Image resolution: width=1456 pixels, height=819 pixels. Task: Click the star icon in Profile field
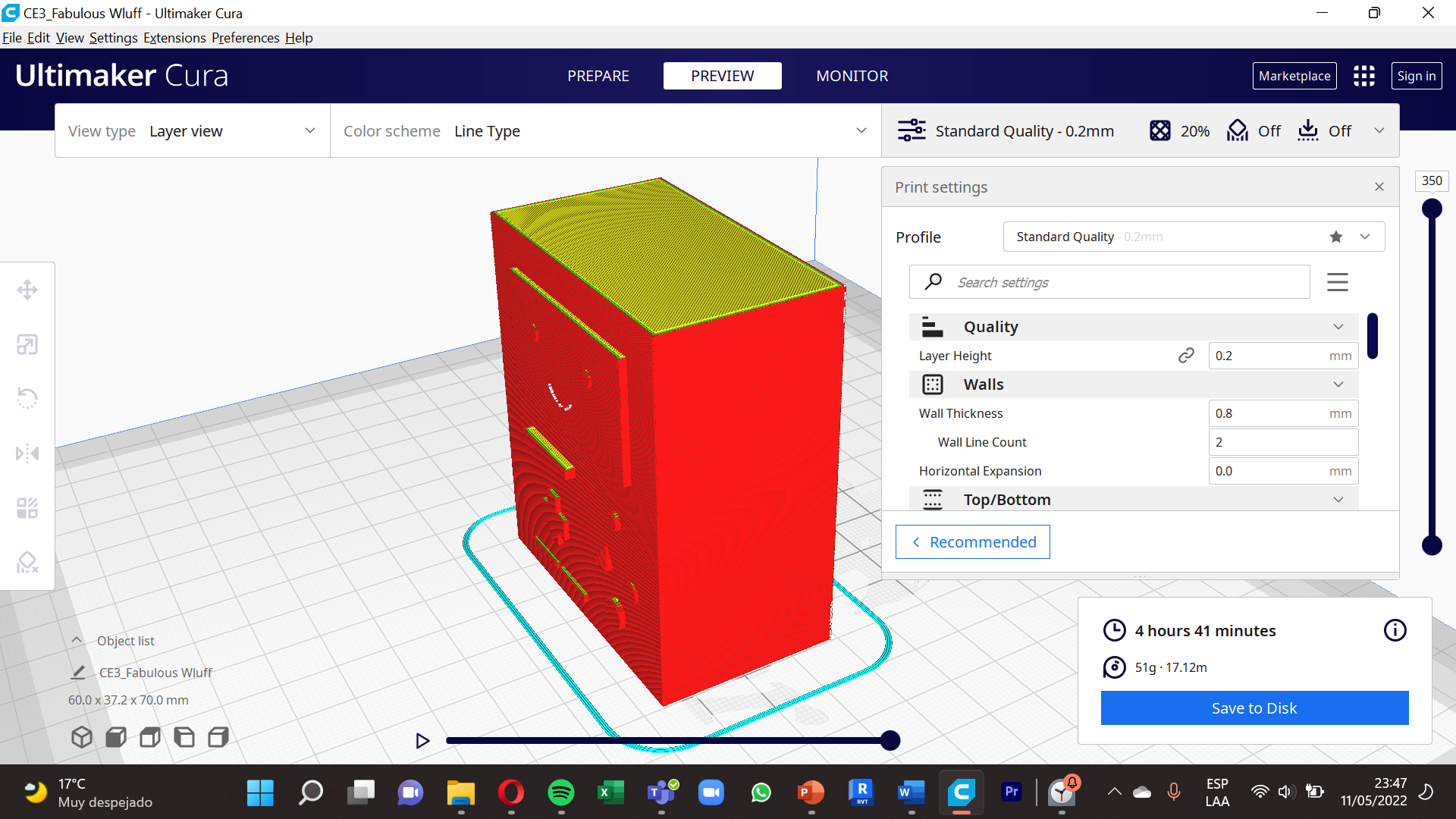tap(1336, 237)
